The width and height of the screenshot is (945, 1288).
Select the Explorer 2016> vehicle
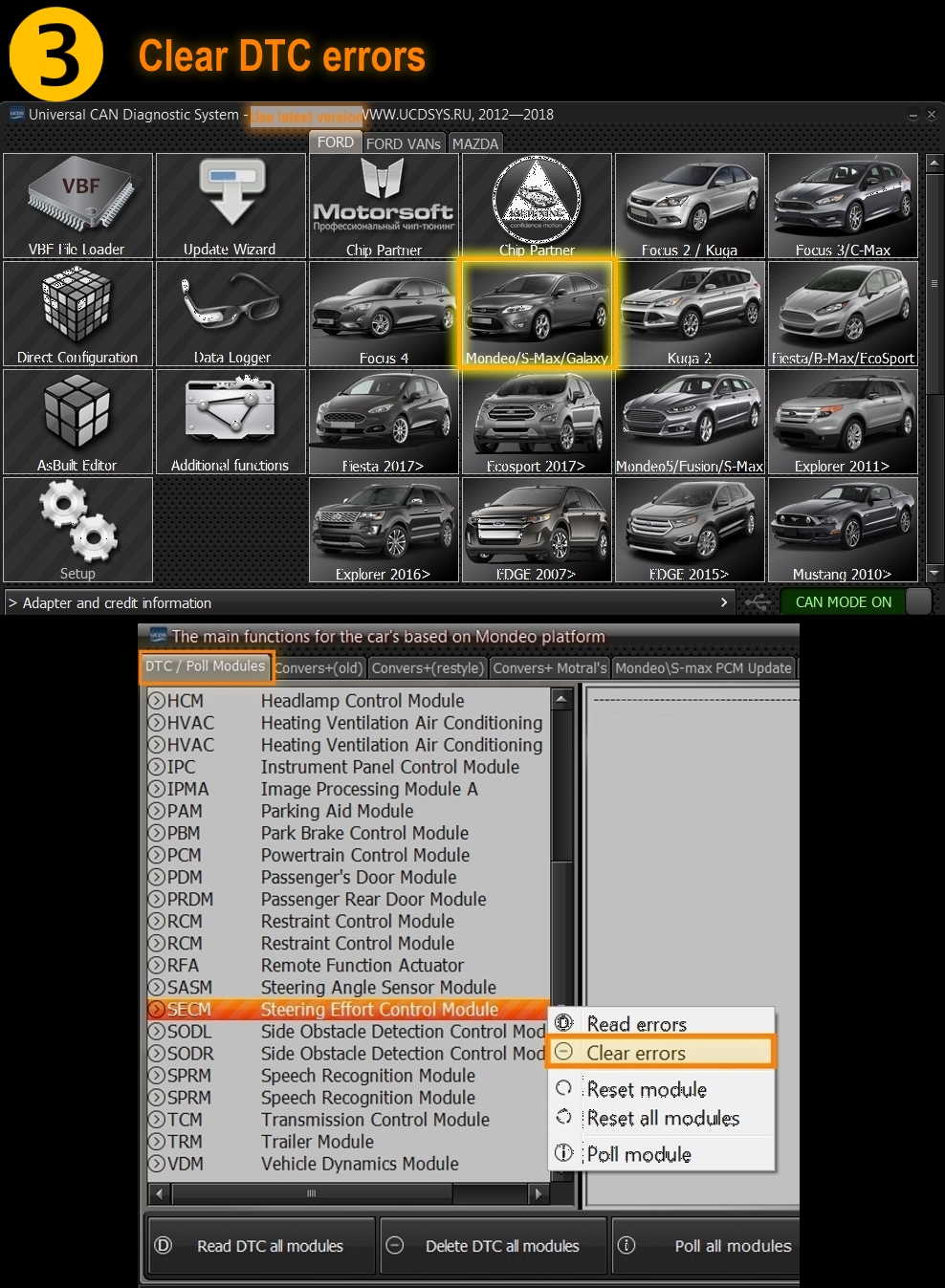(x=384, y=530)
